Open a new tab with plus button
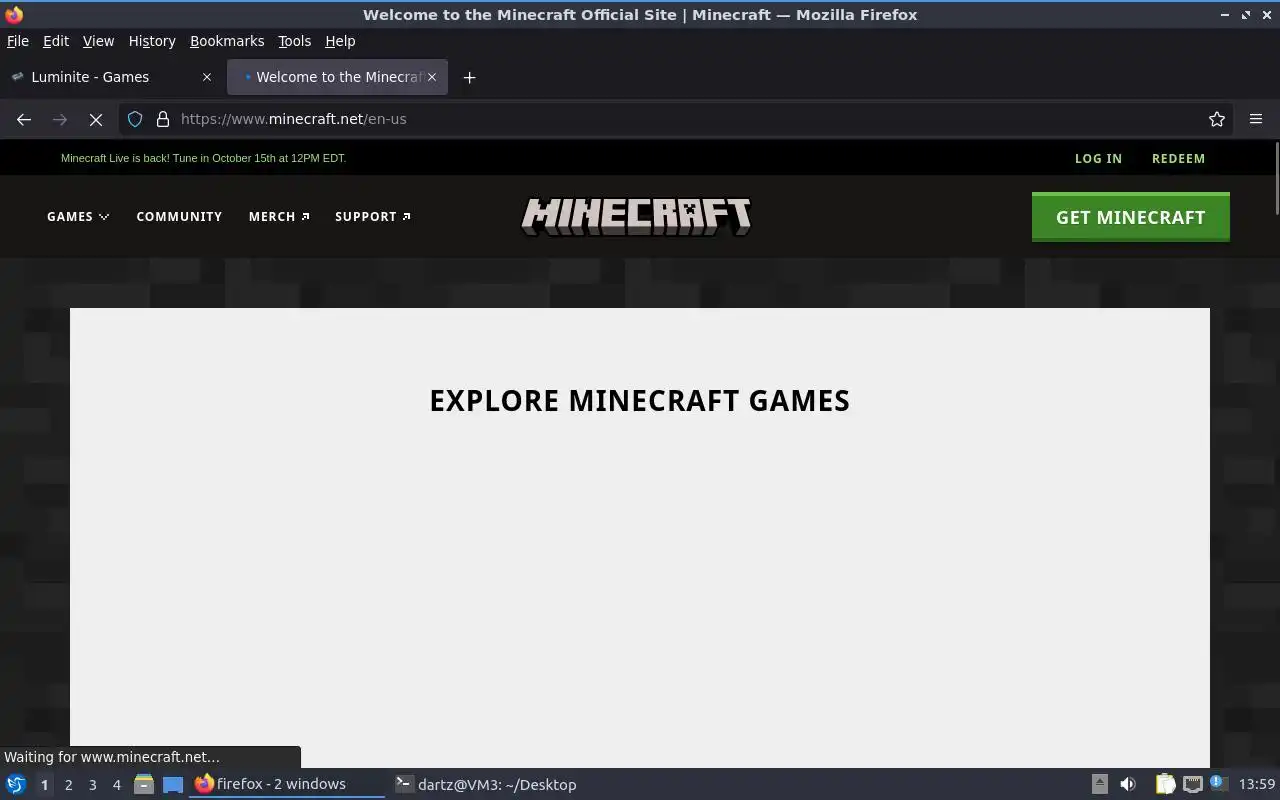The image size is (1280, 800). click(x=469, y=77)
